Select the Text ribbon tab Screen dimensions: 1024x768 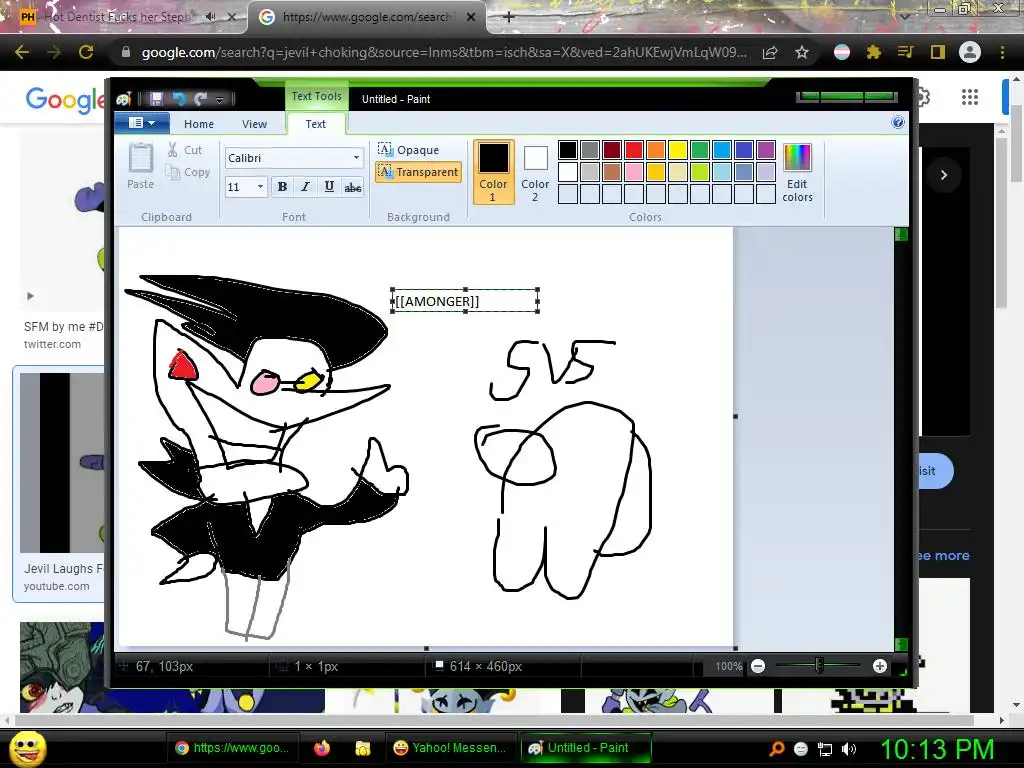point(315,124)
